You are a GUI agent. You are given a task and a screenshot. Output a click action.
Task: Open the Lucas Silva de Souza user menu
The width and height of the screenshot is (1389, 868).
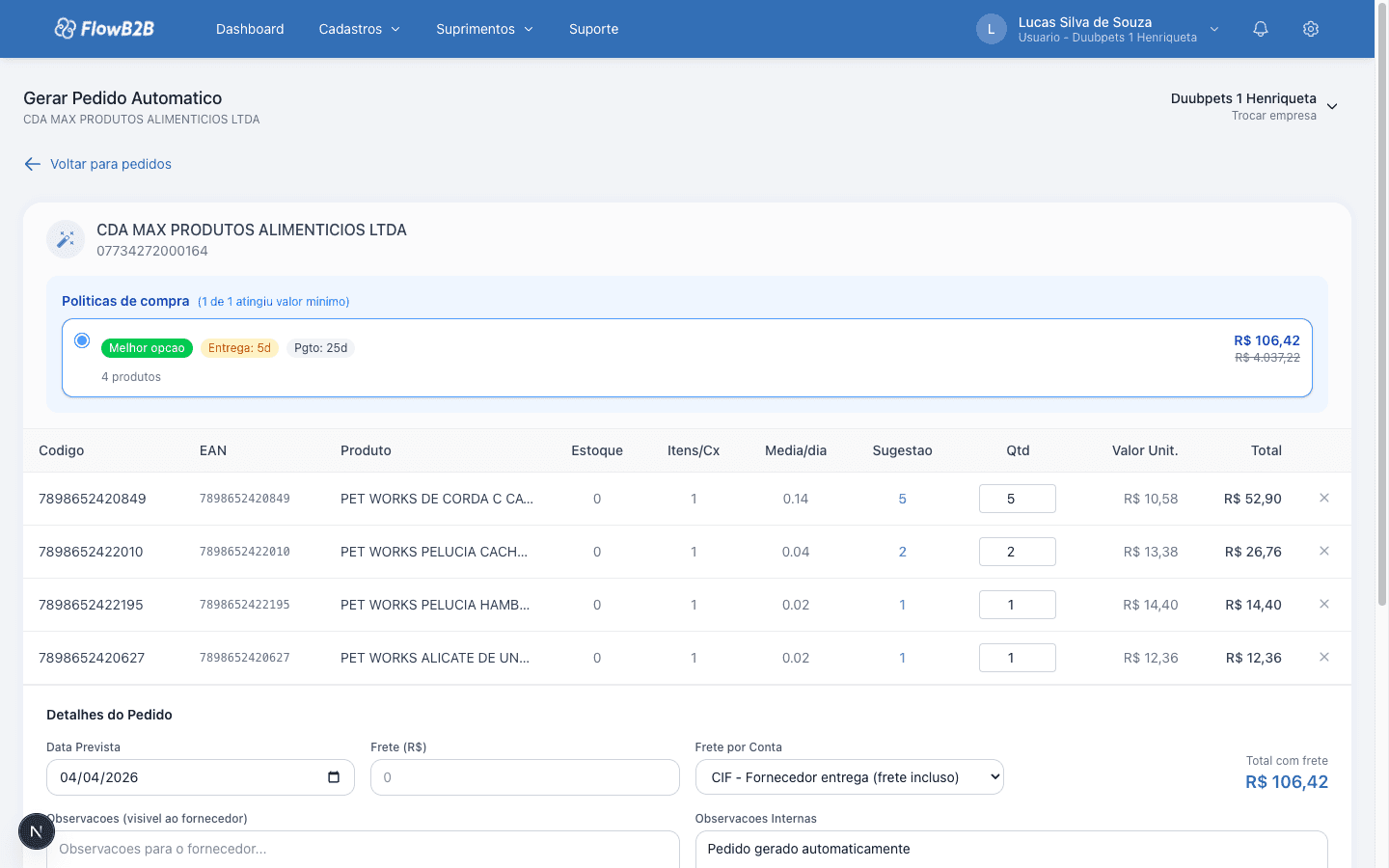tap(1098, 29)
